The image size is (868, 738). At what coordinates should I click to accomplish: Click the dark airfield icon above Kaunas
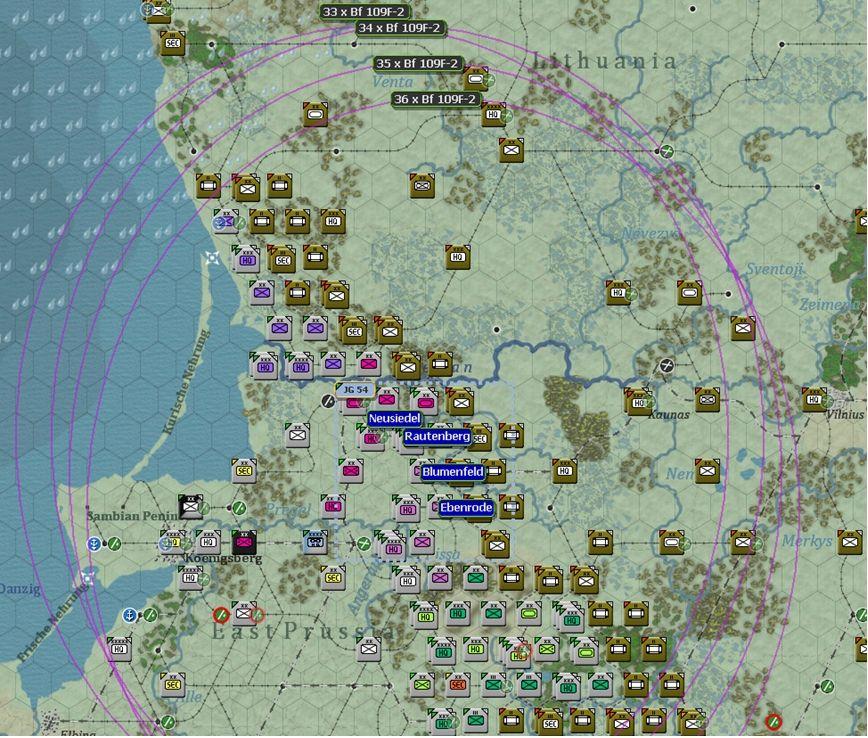point(667,365)
